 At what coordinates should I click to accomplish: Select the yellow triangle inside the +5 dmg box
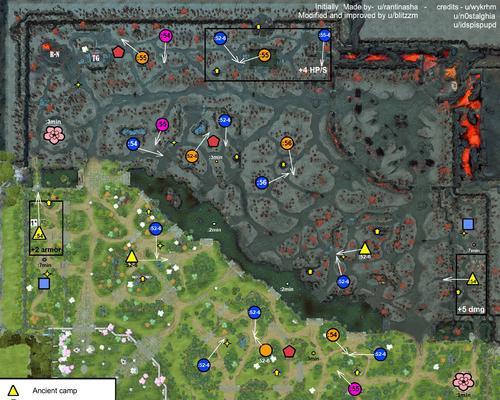473,279
